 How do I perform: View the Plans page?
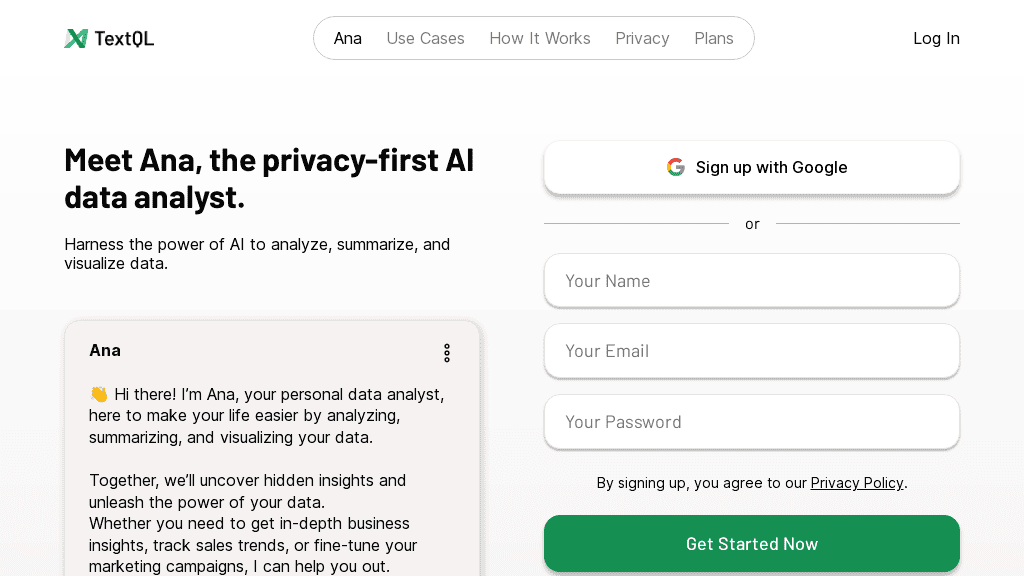click(714, 38)
